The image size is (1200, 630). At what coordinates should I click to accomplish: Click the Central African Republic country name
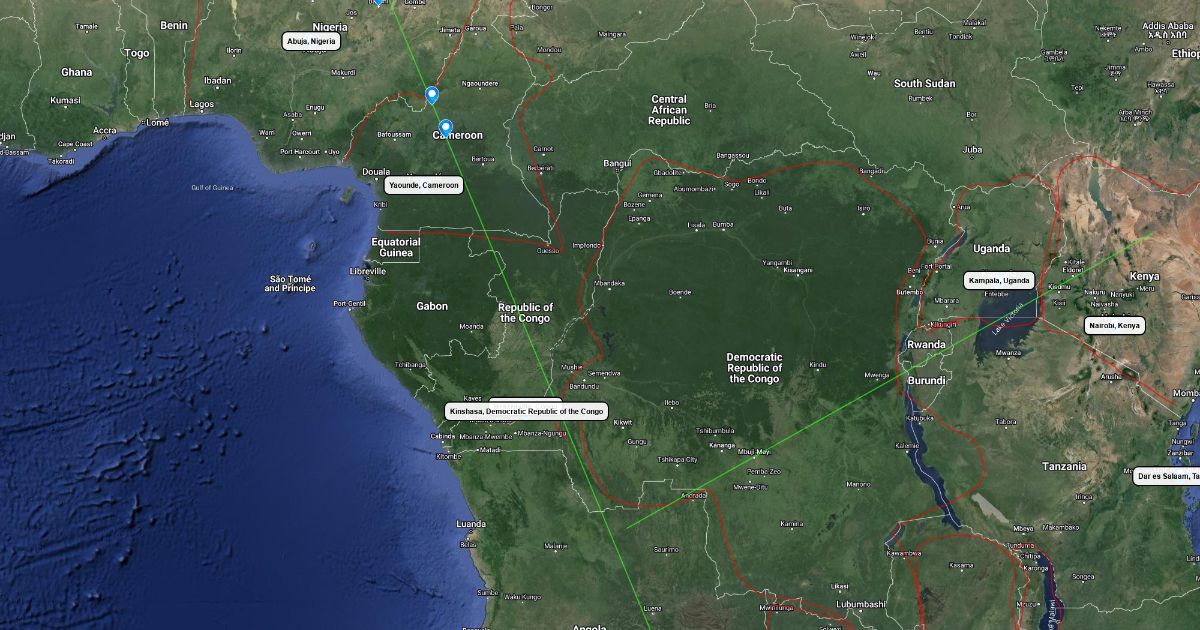[x=669, y=110]
